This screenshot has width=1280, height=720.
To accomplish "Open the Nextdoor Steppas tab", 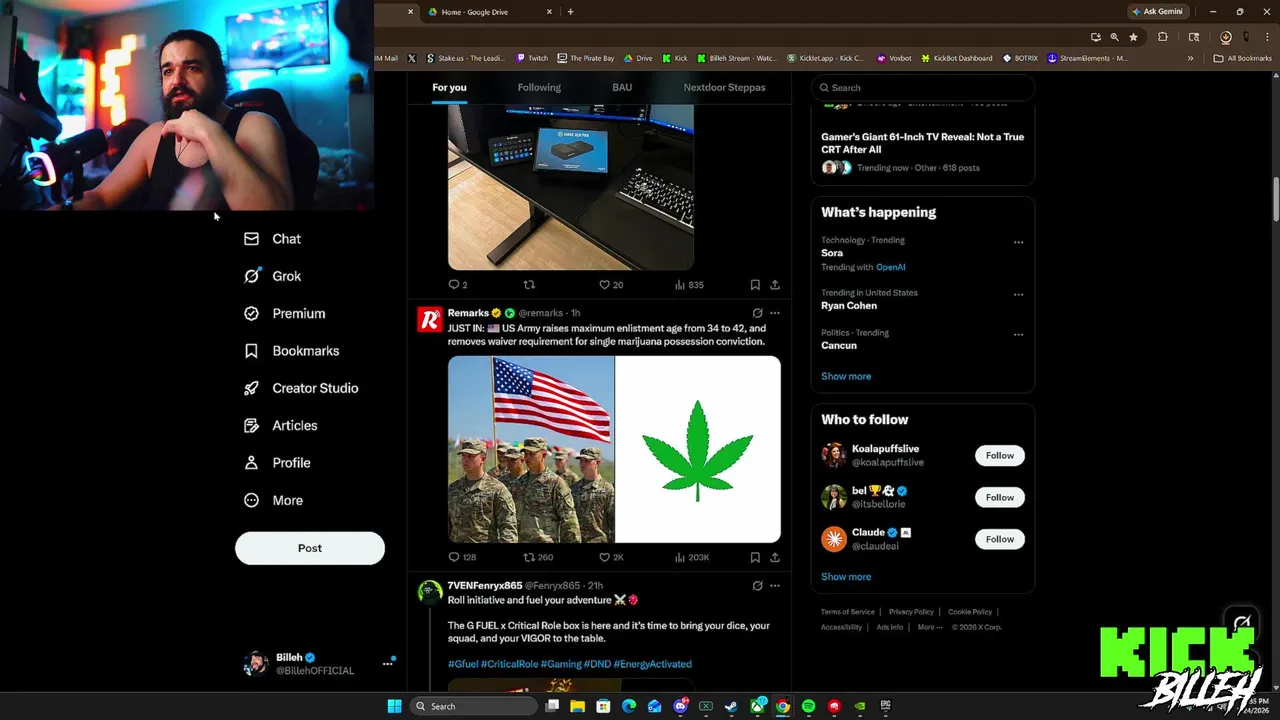I will click(x=724, y=87).
